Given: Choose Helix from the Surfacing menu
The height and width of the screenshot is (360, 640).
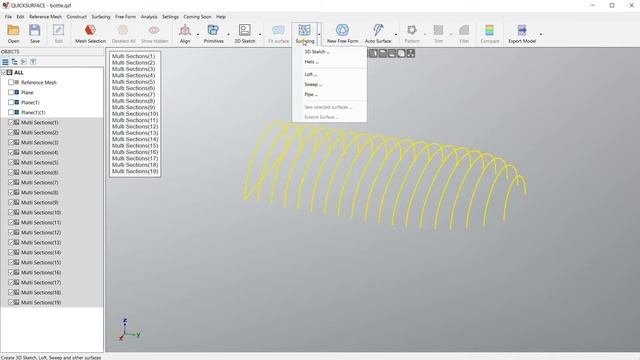Looking at the screenshot, I should click(x=329, y=62).
